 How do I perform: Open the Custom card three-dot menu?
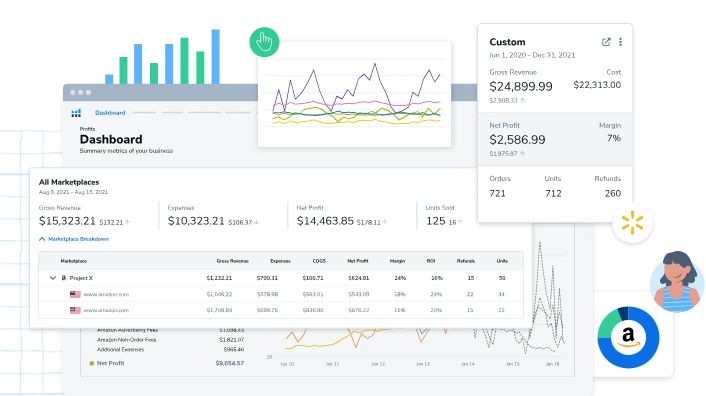coord(620,42)
